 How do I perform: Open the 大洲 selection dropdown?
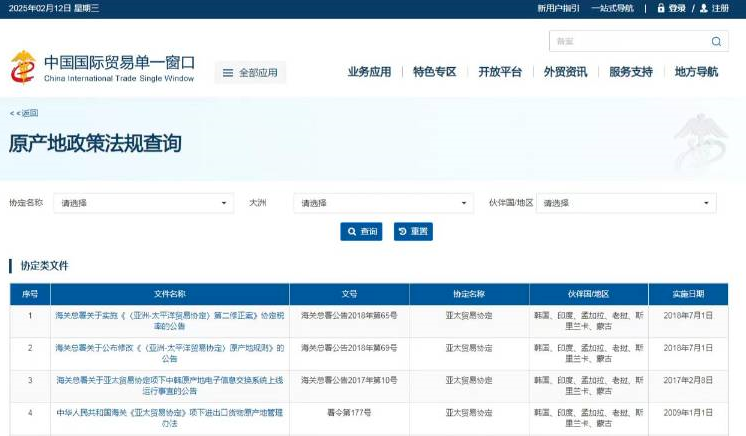pyautogui.click(x=383, y=203)
